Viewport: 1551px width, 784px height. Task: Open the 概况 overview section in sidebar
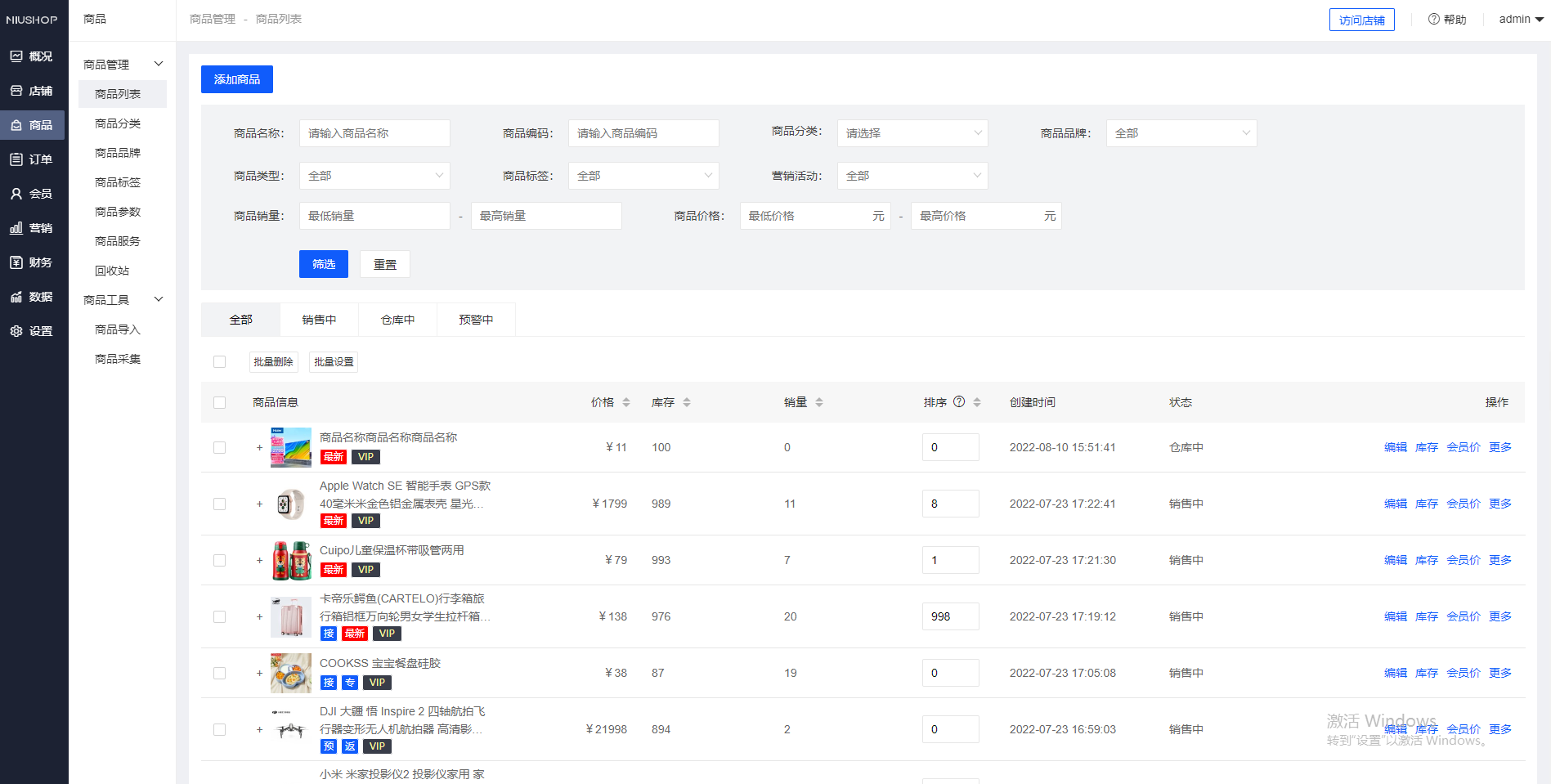point(33,56)
